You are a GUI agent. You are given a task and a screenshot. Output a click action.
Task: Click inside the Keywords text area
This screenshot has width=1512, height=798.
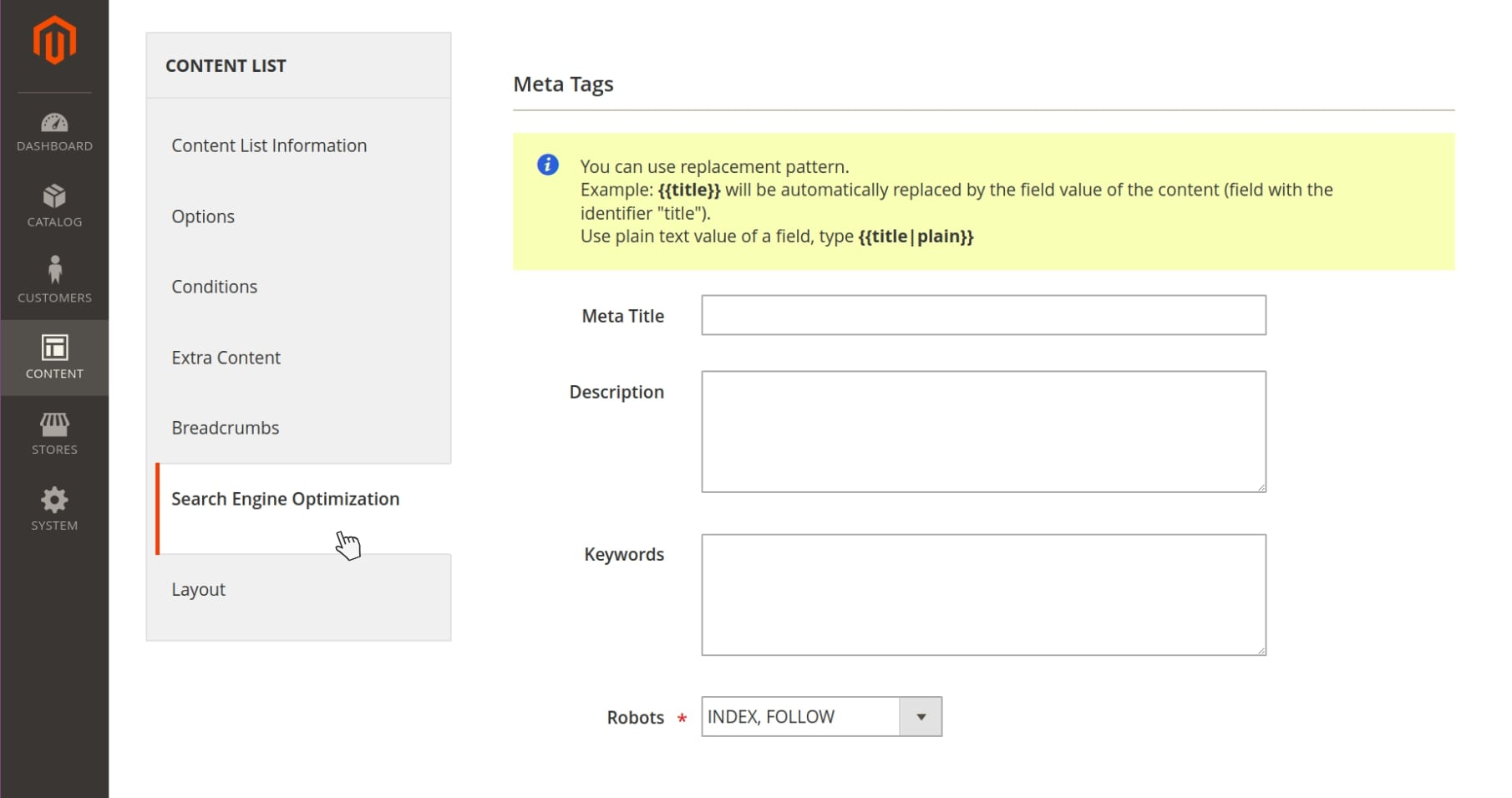coord(983,594)
